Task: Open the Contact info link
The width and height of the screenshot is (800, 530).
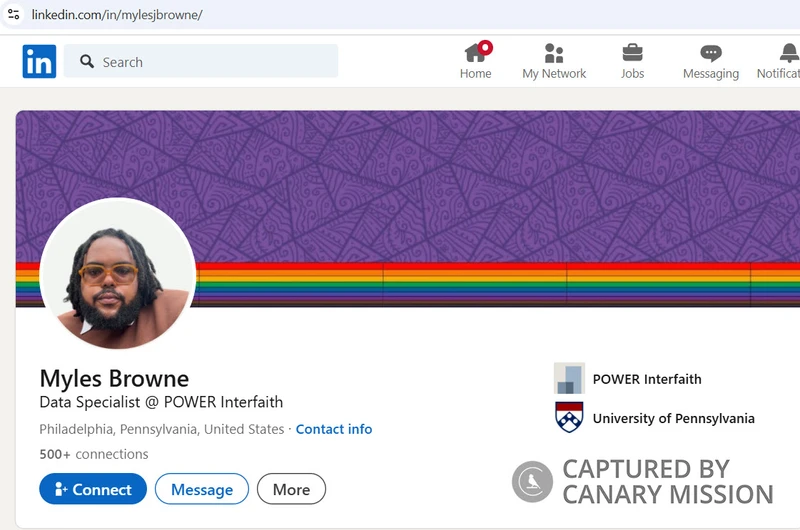Action: tap(334, 429)
